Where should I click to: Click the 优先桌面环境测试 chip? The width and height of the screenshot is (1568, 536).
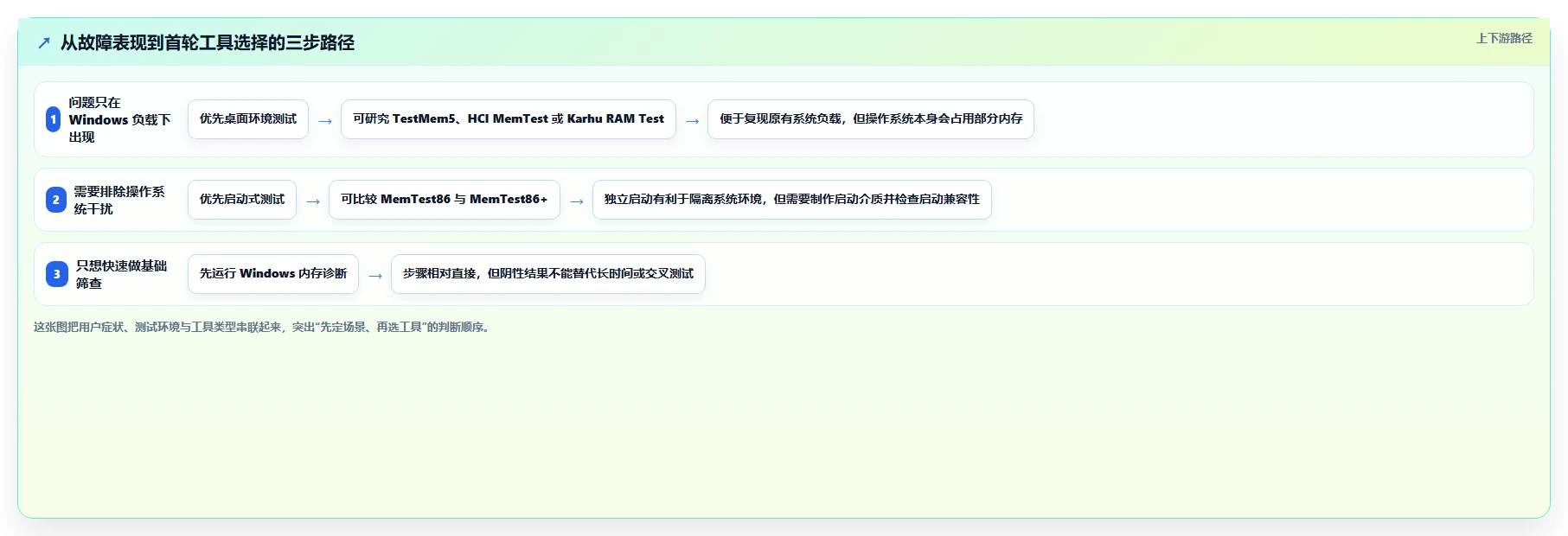coord(248,119)
